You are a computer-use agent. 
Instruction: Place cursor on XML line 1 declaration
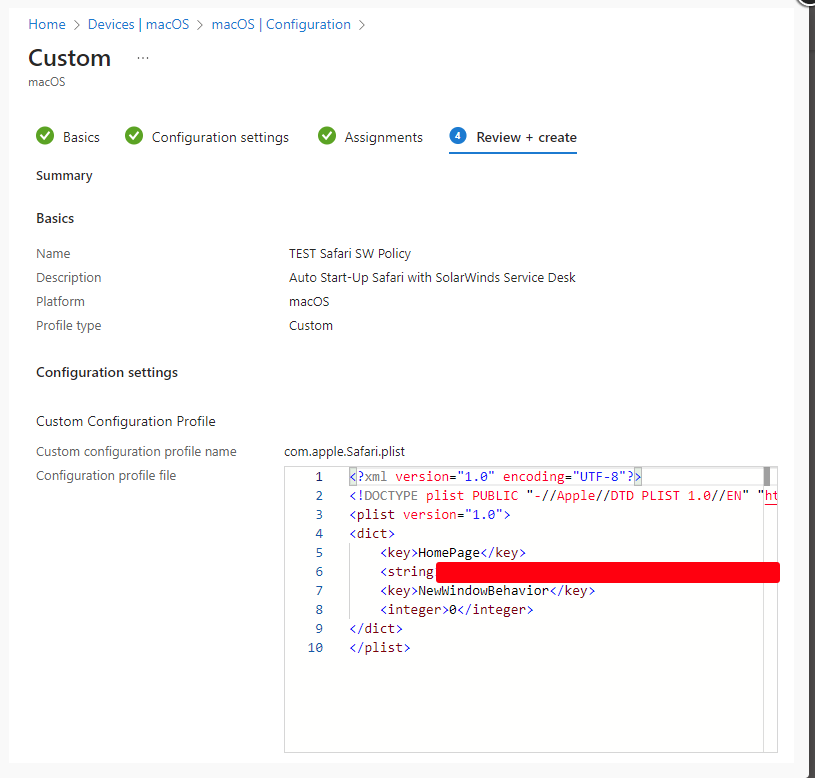[495, 477]
